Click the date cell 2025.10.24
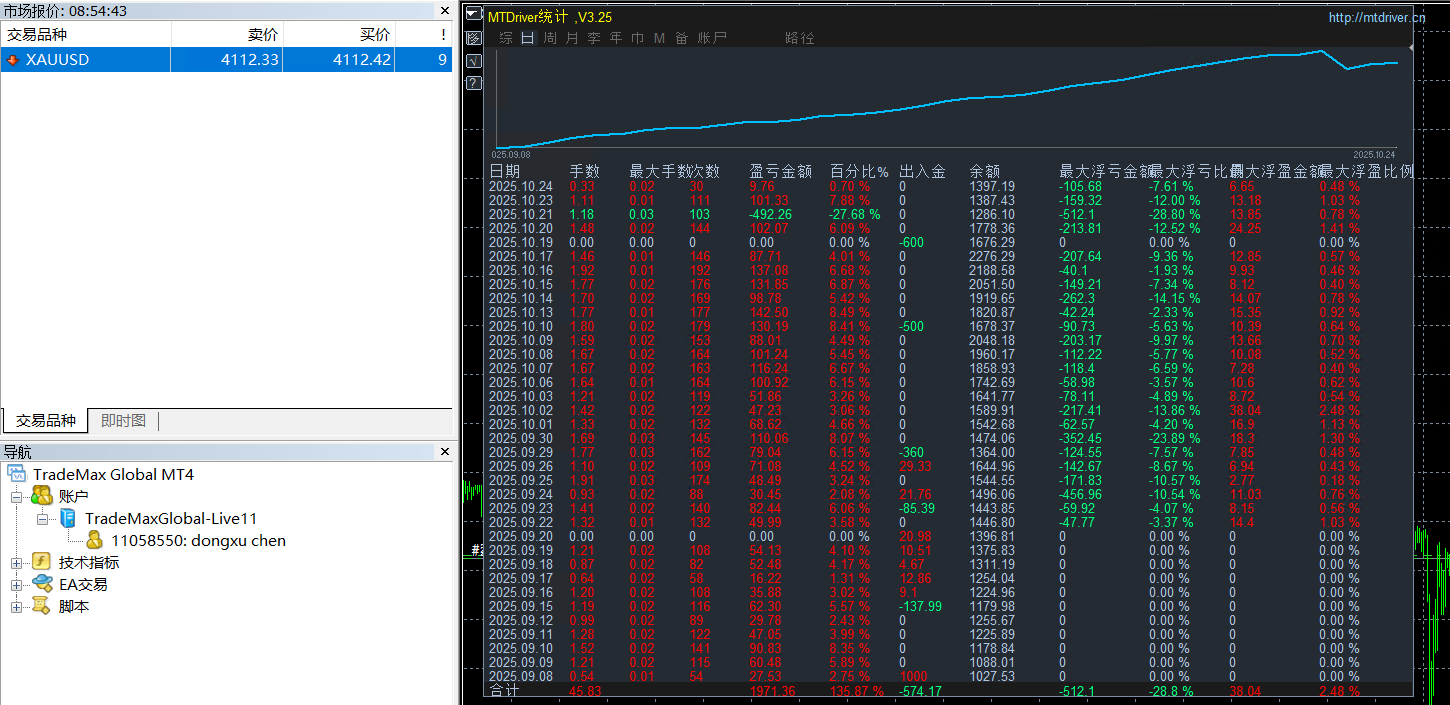This screenshot has height=705, width=1450. tap(520, 186)
